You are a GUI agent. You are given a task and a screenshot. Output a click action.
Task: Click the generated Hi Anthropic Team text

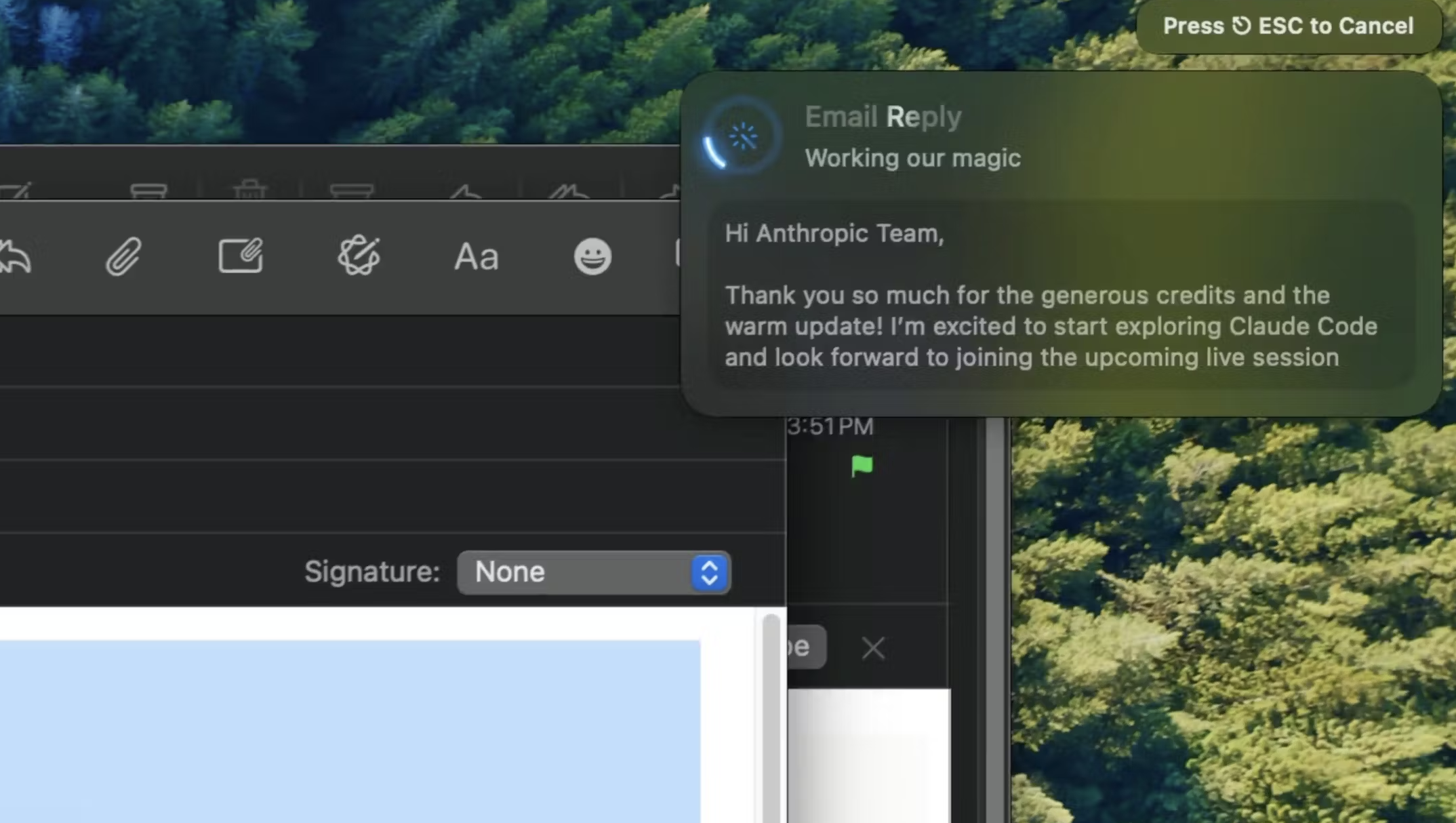(x=834, y=234)
